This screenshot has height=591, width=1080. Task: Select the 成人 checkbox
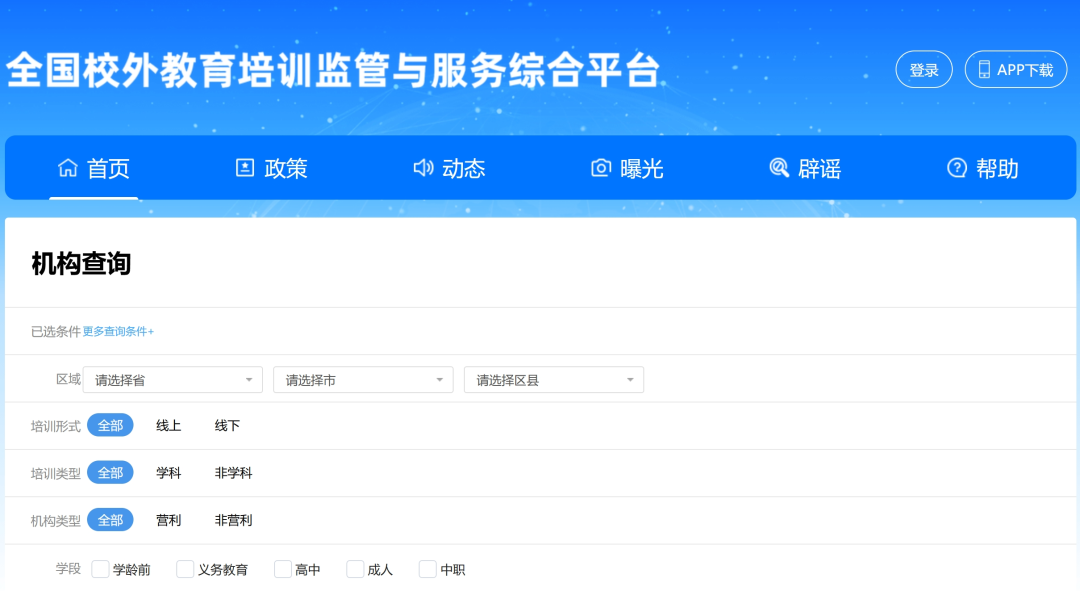click(355, 569)
